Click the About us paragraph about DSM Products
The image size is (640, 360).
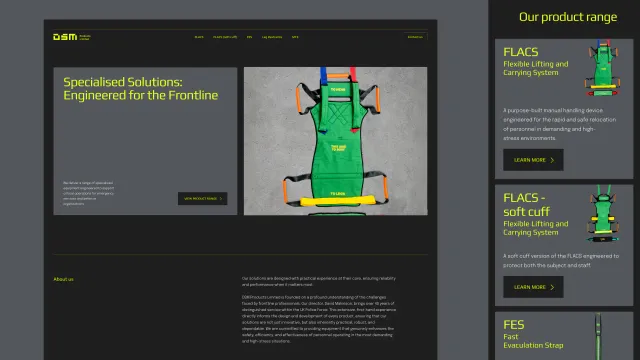[x=319, y=319]
